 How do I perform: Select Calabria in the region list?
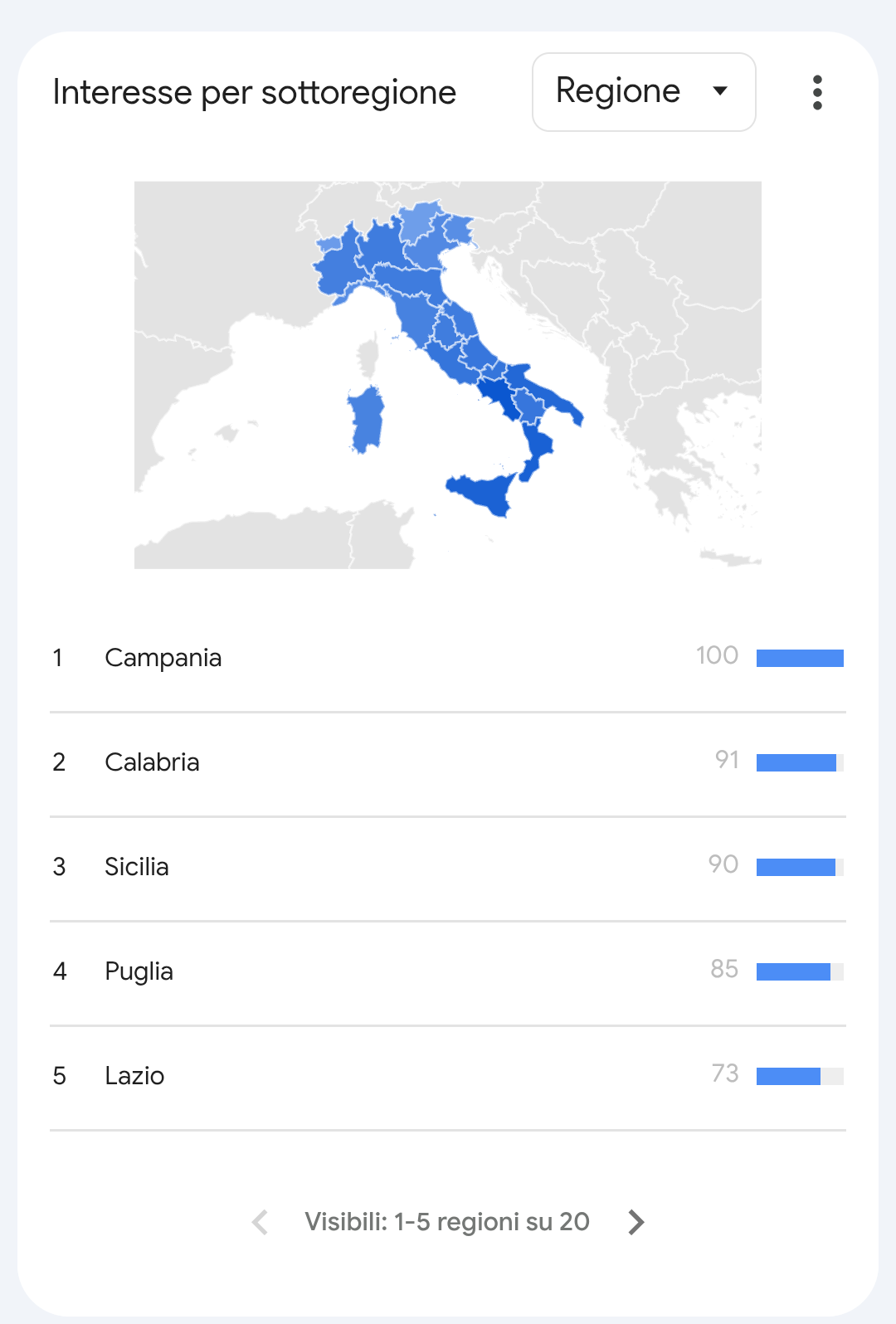(448, 764)
